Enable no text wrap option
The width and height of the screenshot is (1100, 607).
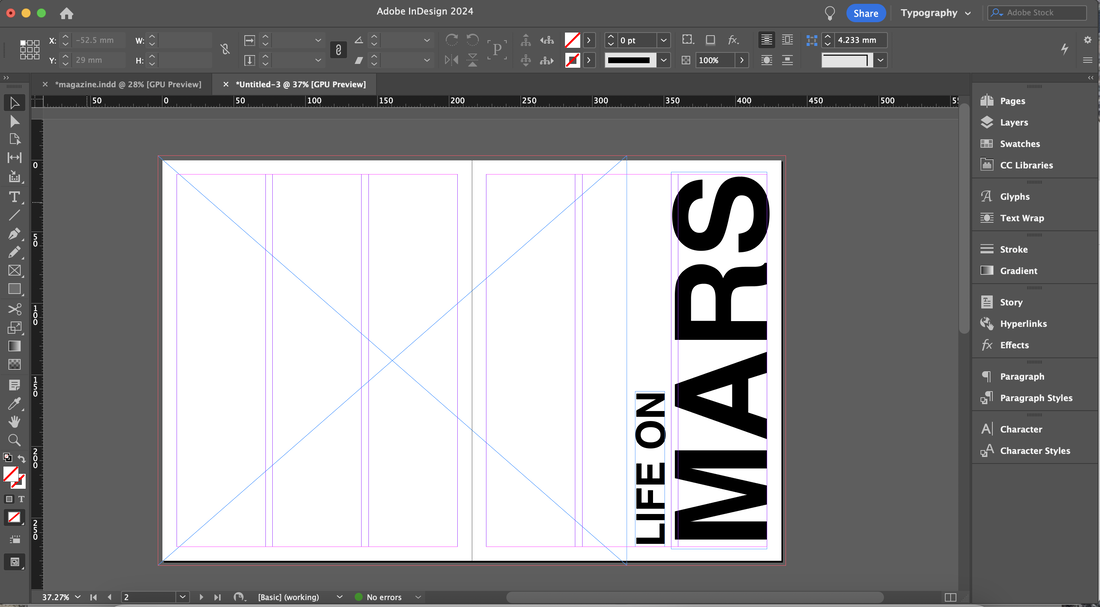click(766, 40)
